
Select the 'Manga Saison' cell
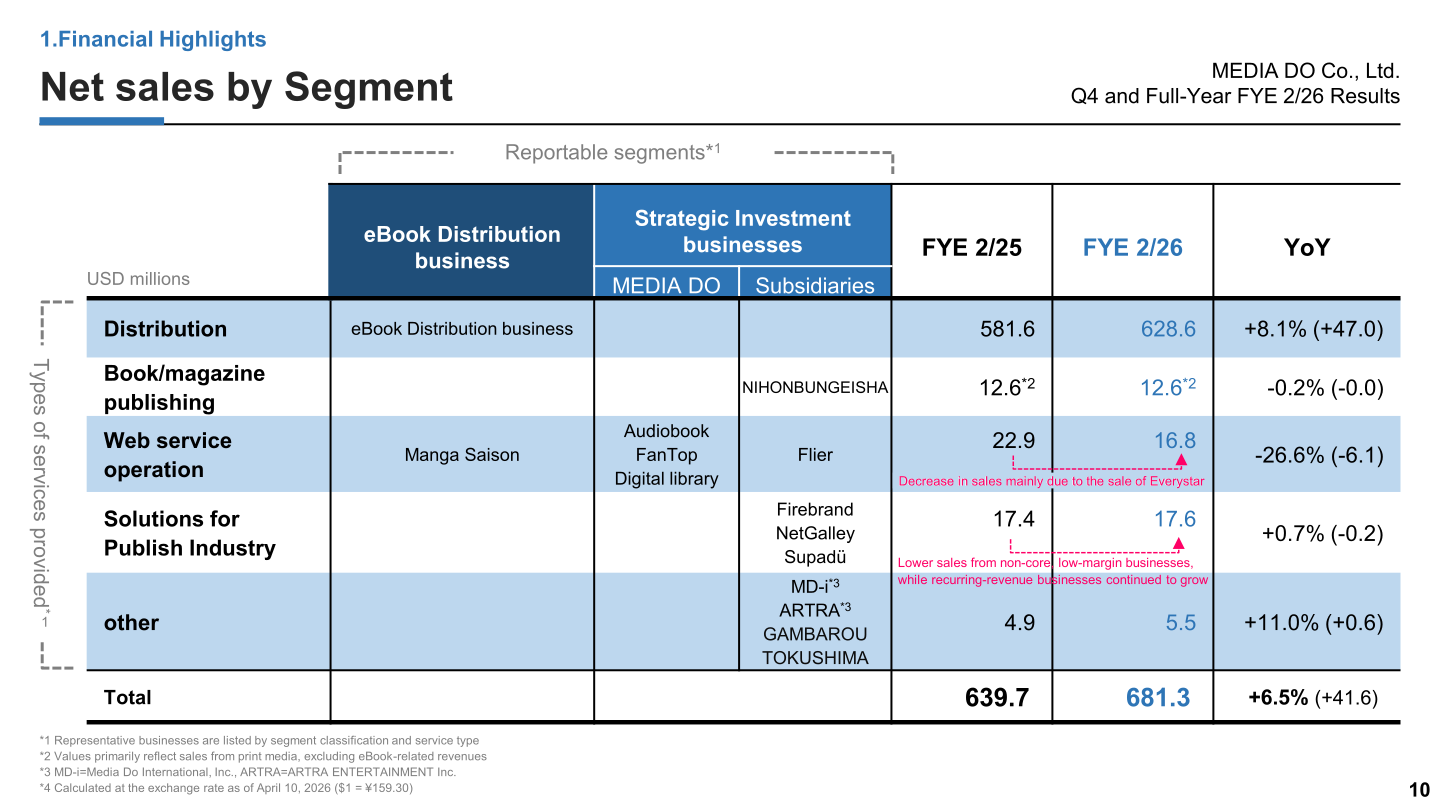462,455
